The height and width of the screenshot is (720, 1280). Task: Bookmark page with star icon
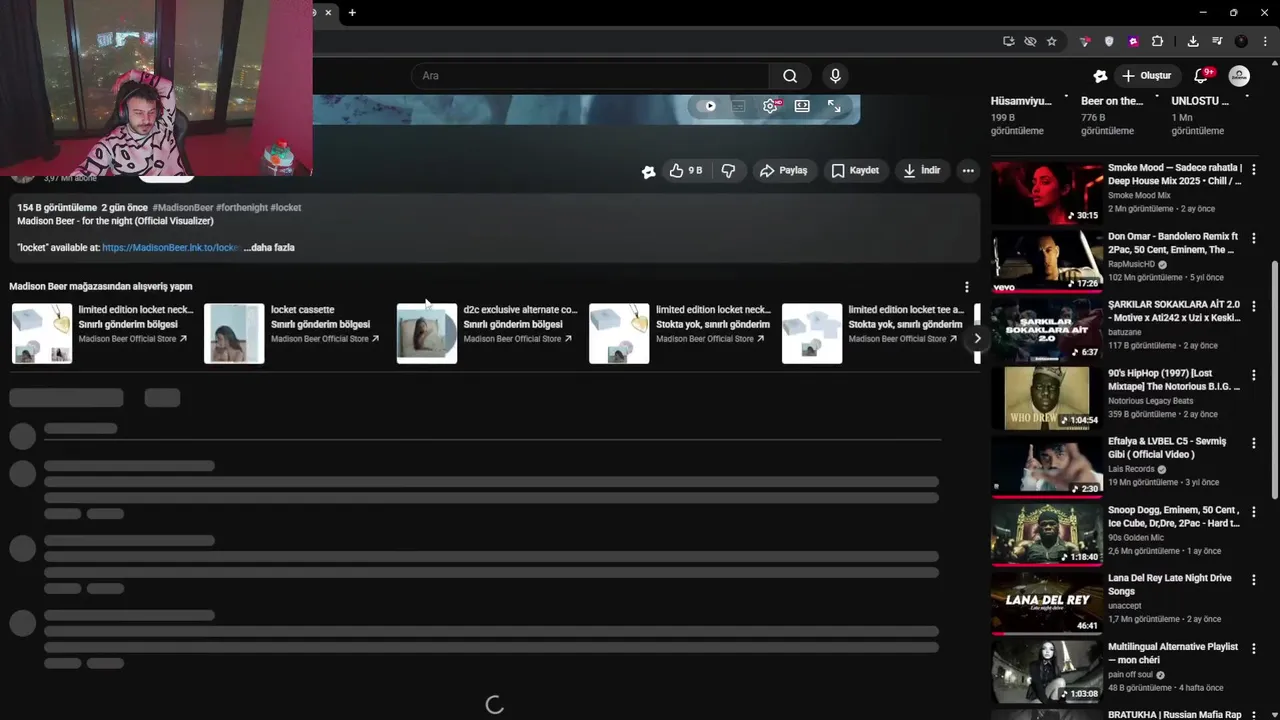click(x=1051, y=41)
